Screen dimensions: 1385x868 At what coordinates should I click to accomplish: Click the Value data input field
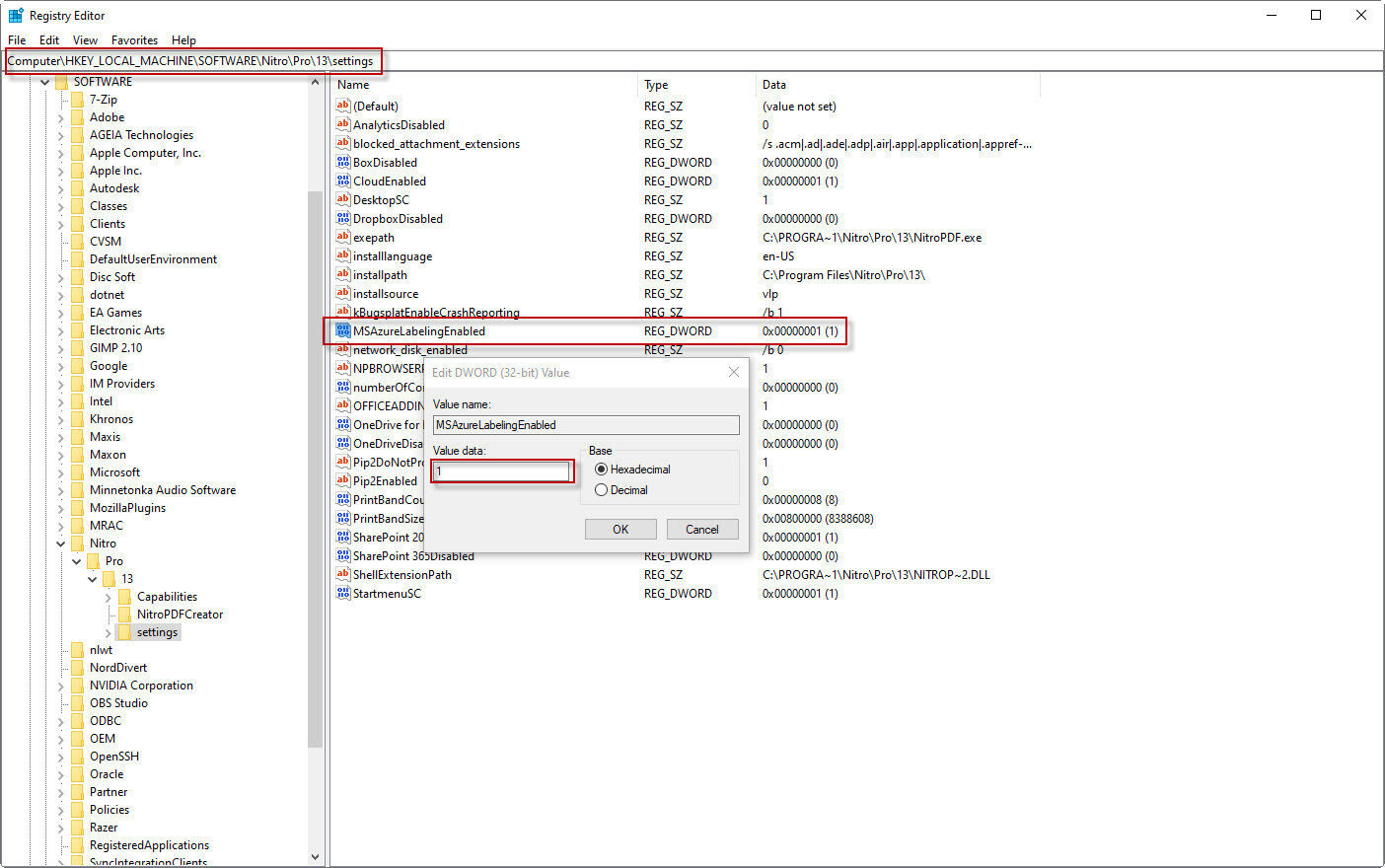click(501, 471)
